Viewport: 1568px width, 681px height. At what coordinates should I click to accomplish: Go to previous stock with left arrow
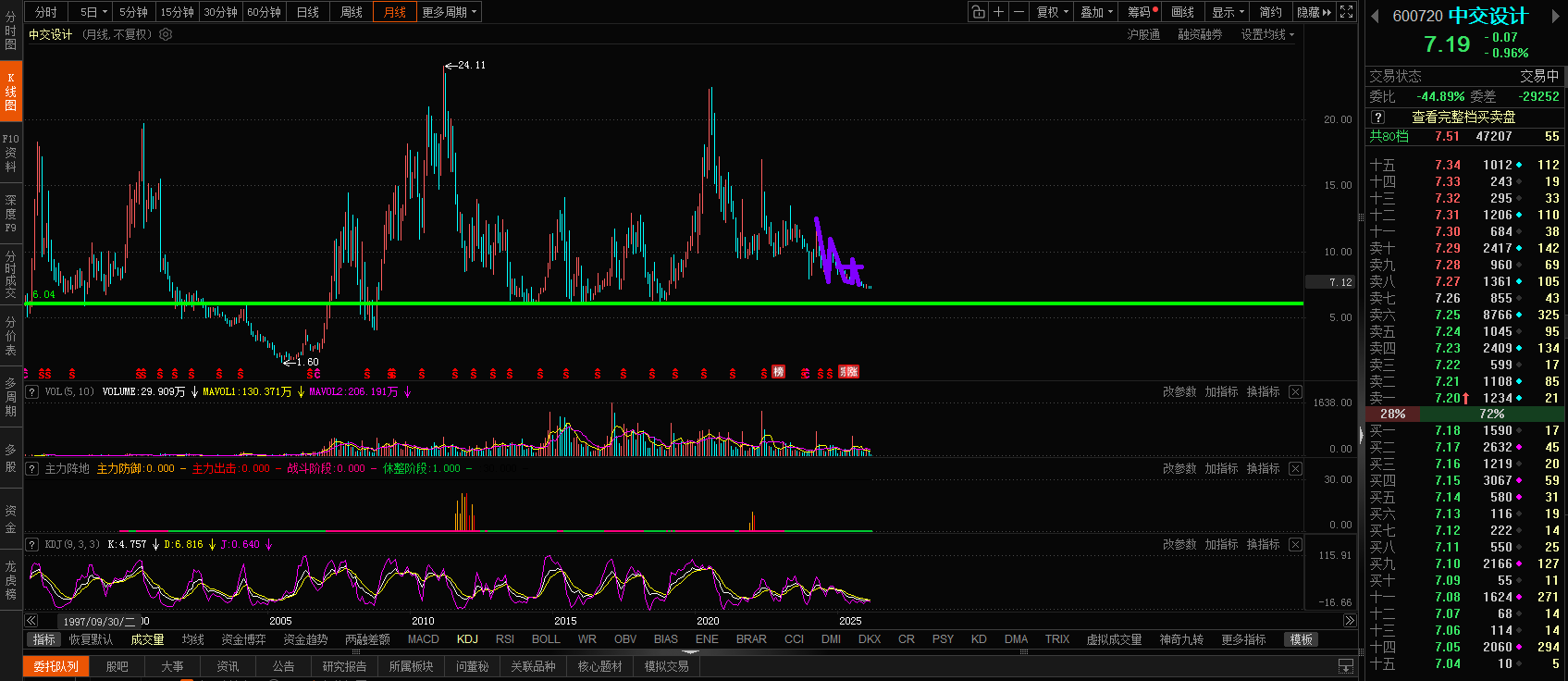[1375, 16]
